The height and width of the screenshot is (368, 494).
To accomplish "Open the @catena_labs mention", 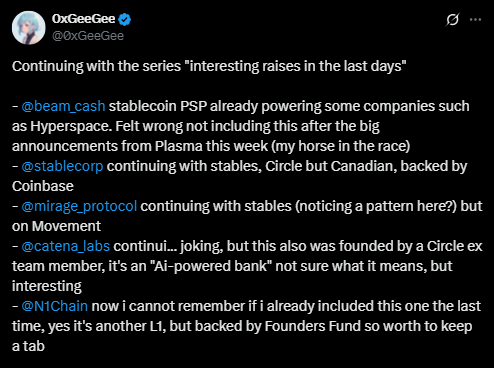I will [66, 246].
